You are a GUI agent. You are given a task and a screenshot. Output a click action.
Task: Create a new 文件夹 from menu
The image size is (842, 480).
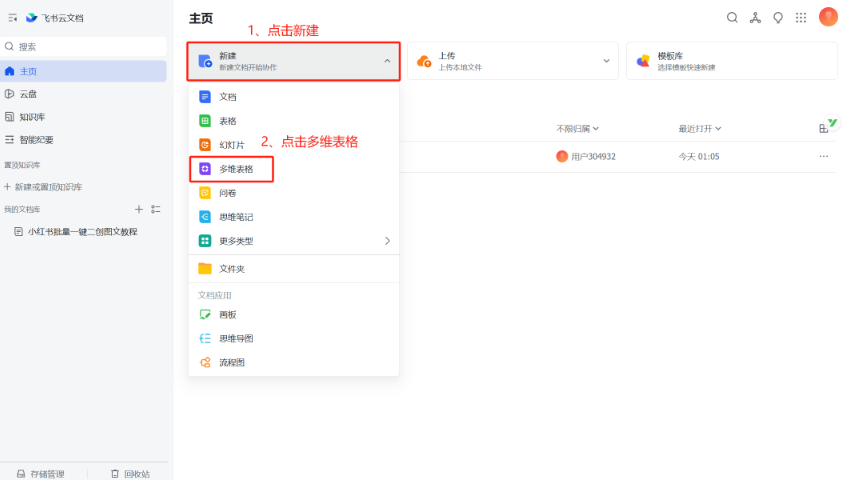click(x=232, y=269)
